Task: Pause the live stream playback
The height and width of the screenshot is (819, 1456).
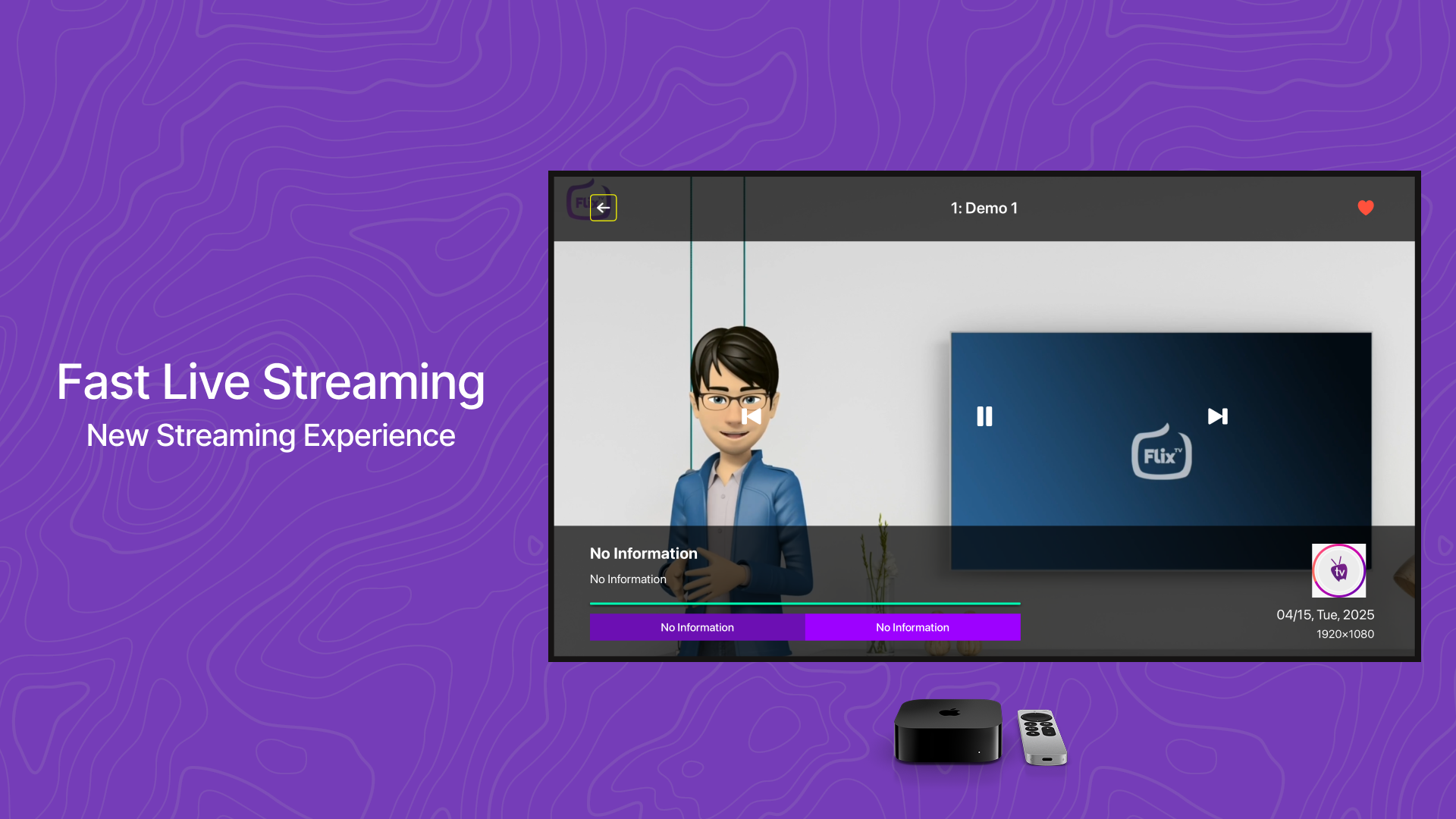Action: click(x=984, y=416)
